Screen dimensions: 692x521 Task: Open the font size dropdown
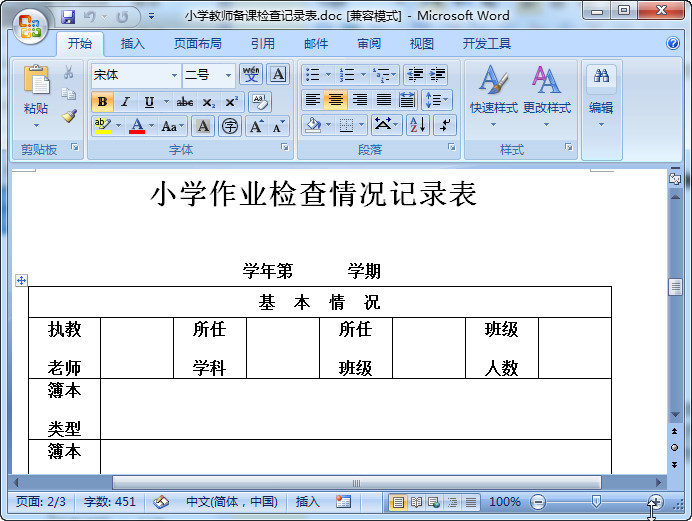pos(228,75)
